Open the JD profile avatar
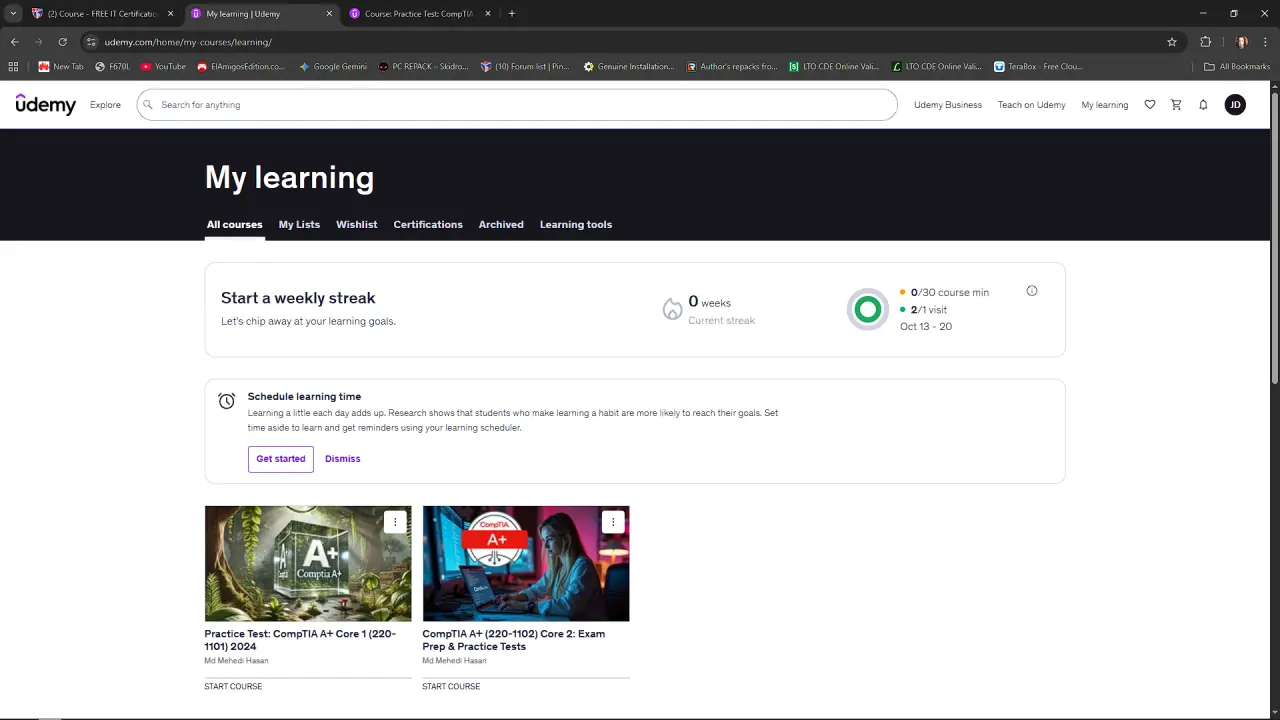The image size is (1280, 720). [1235, 105]
